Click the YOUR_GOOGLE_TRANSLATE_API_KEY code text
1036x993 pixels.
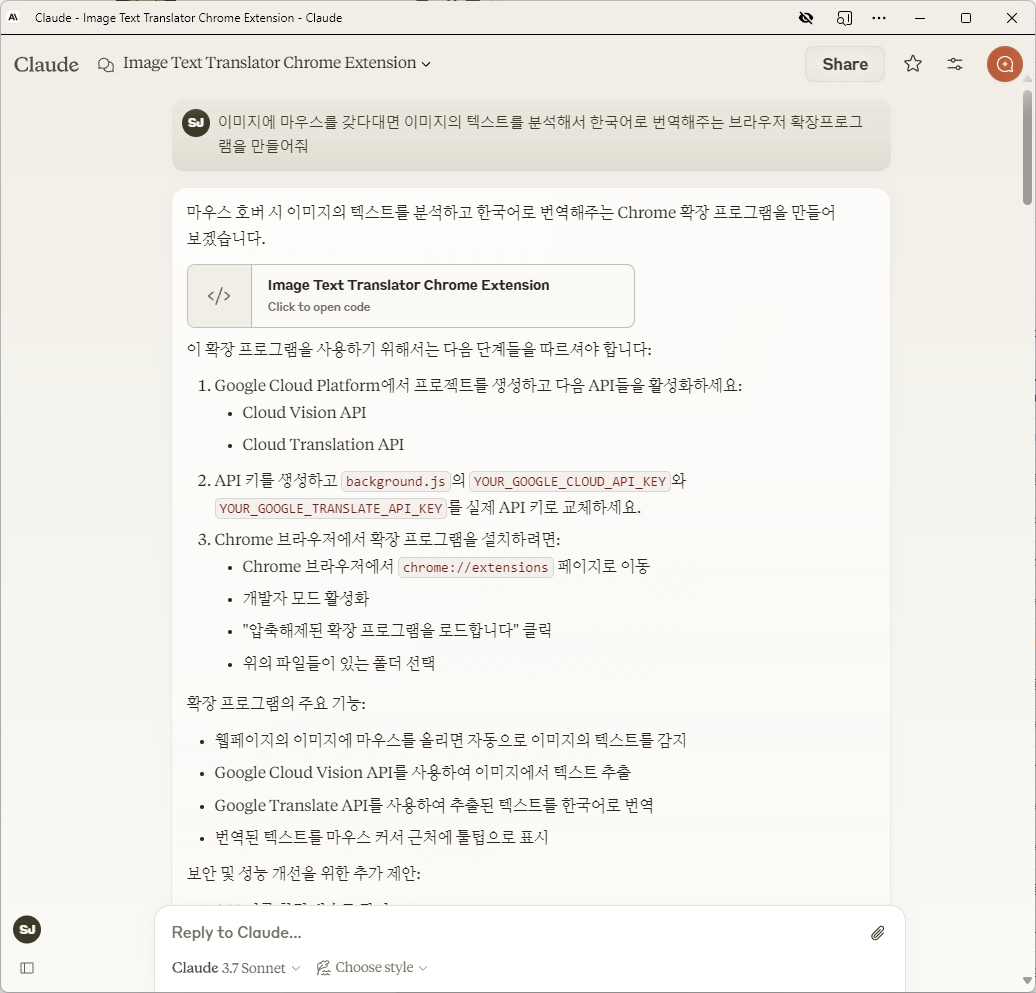click(330, 508)
